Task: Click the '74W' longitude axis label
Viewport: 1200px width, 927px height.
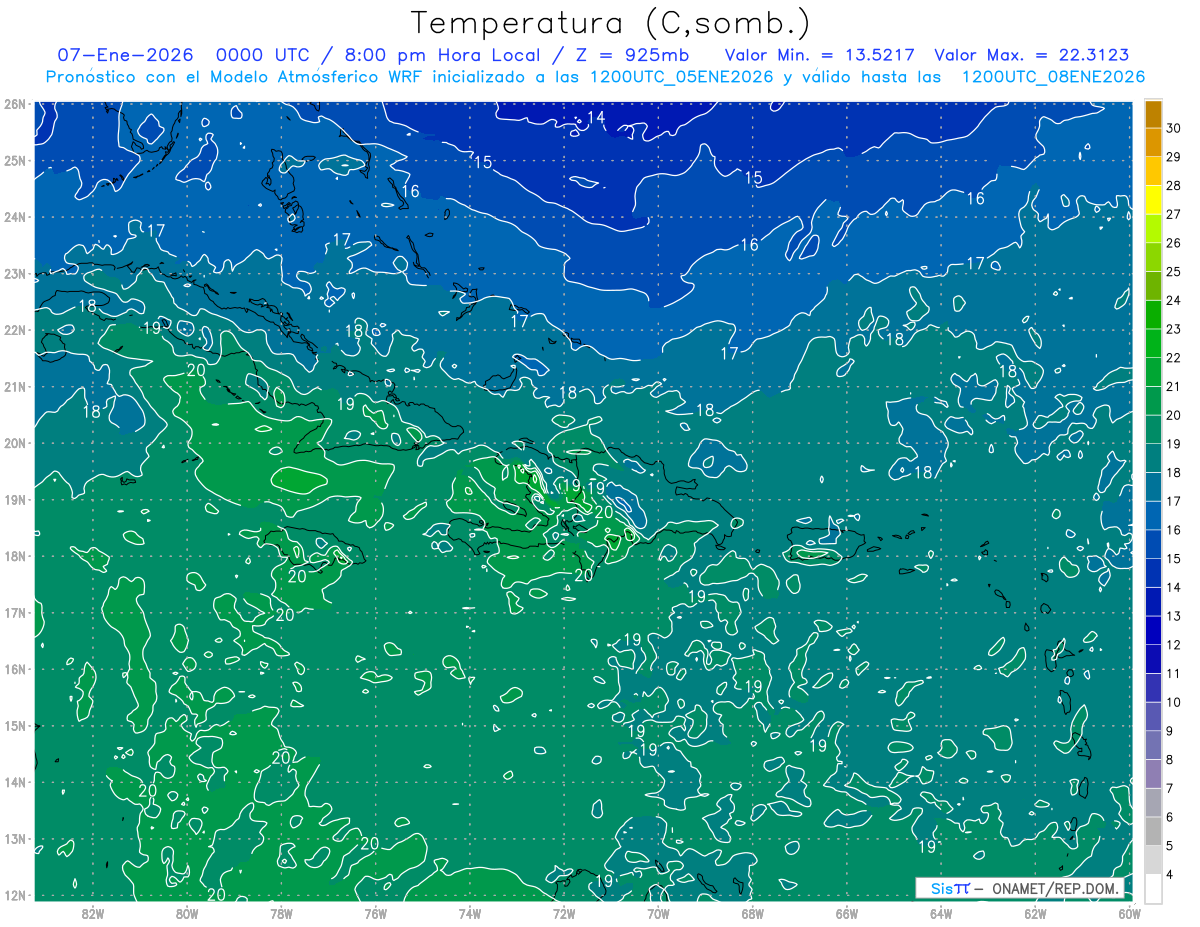Action: [x=470, y=913]
